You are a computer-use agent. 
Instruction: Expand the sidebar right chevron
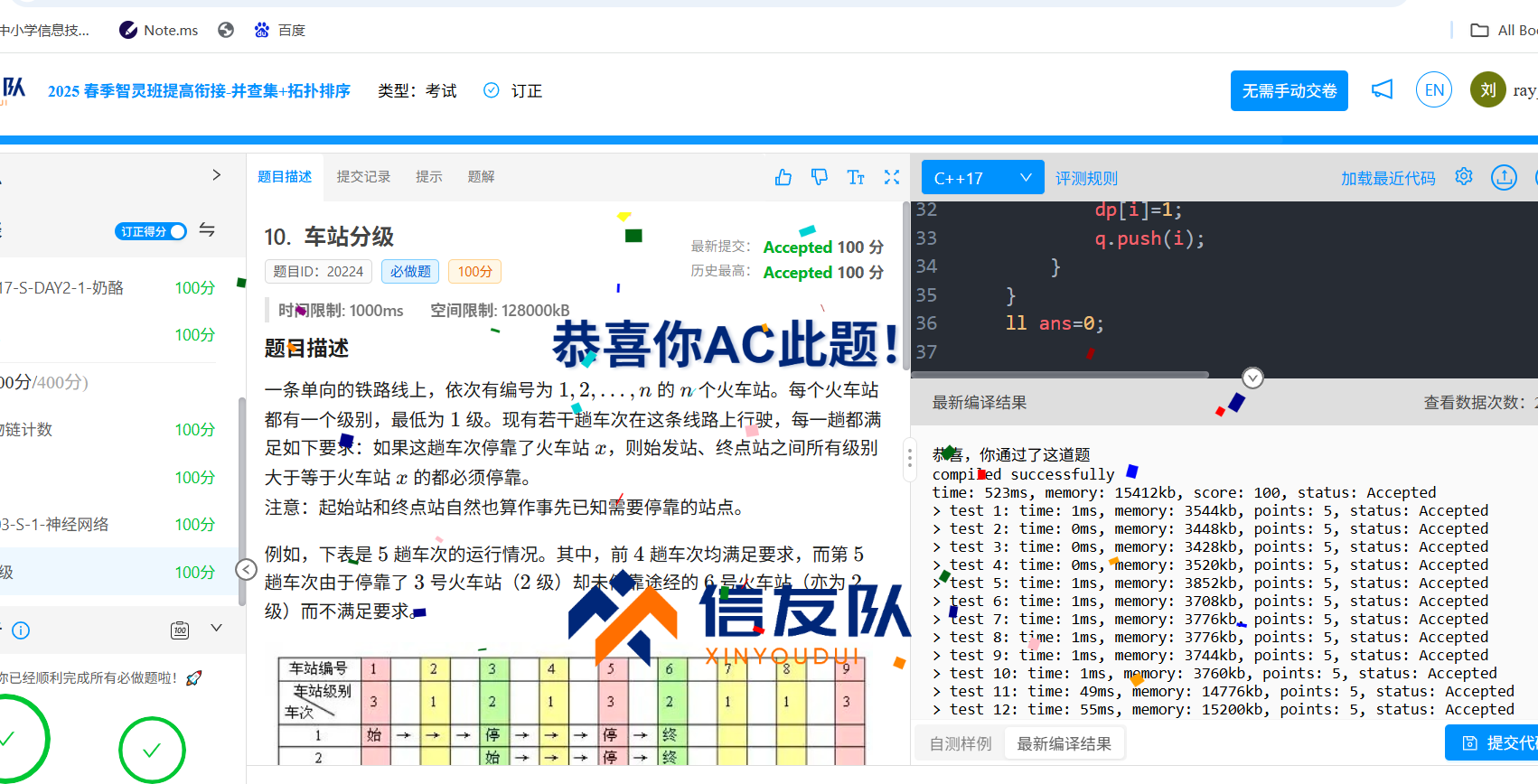(x=216, y=175)
